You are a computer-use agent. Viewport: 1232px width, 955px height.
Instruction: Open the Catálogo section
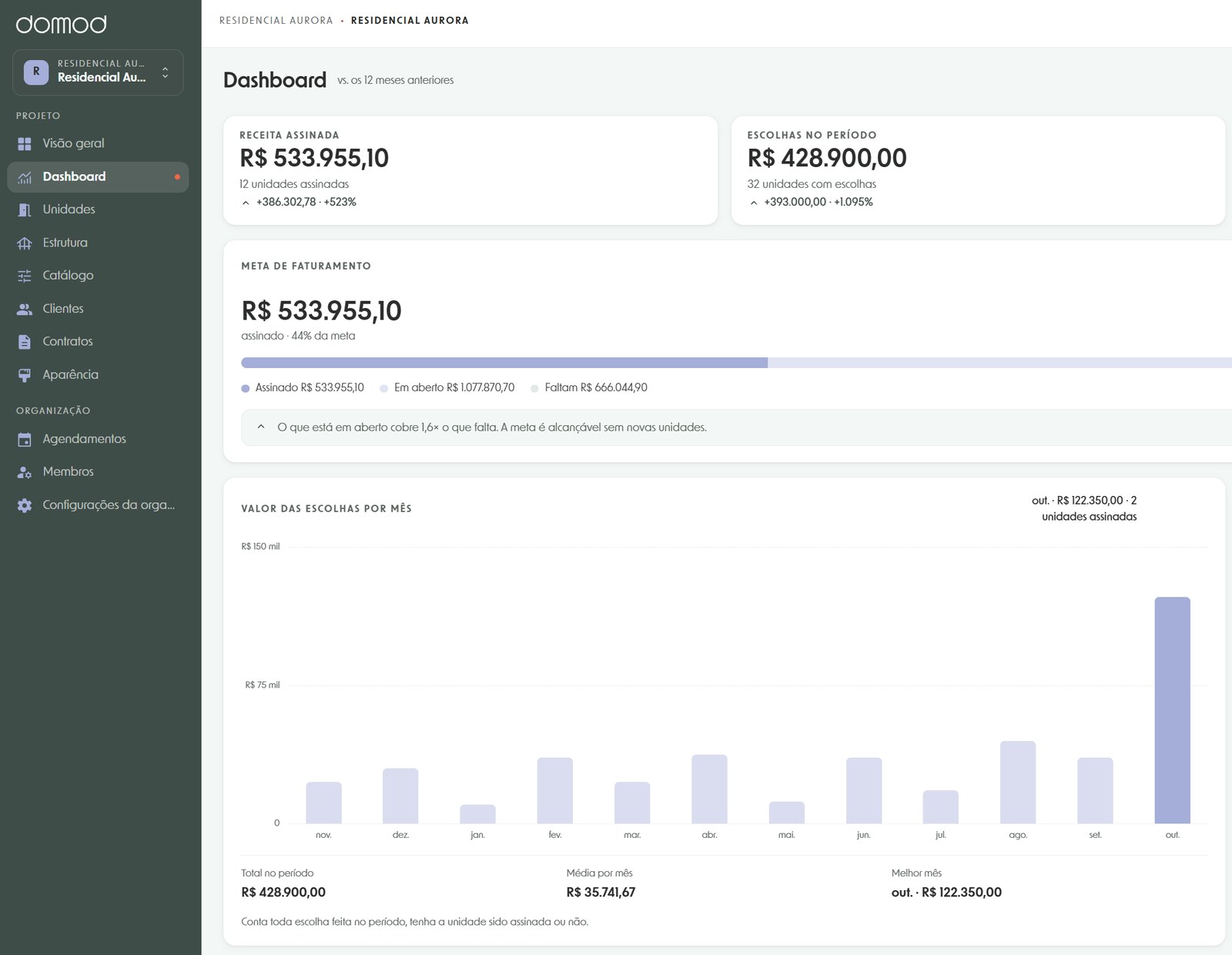(98, 275)
